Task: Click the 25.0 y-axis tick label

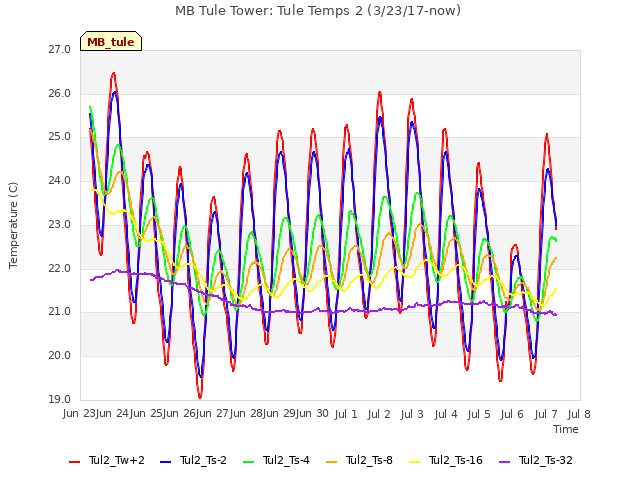Action: point(60,137)
